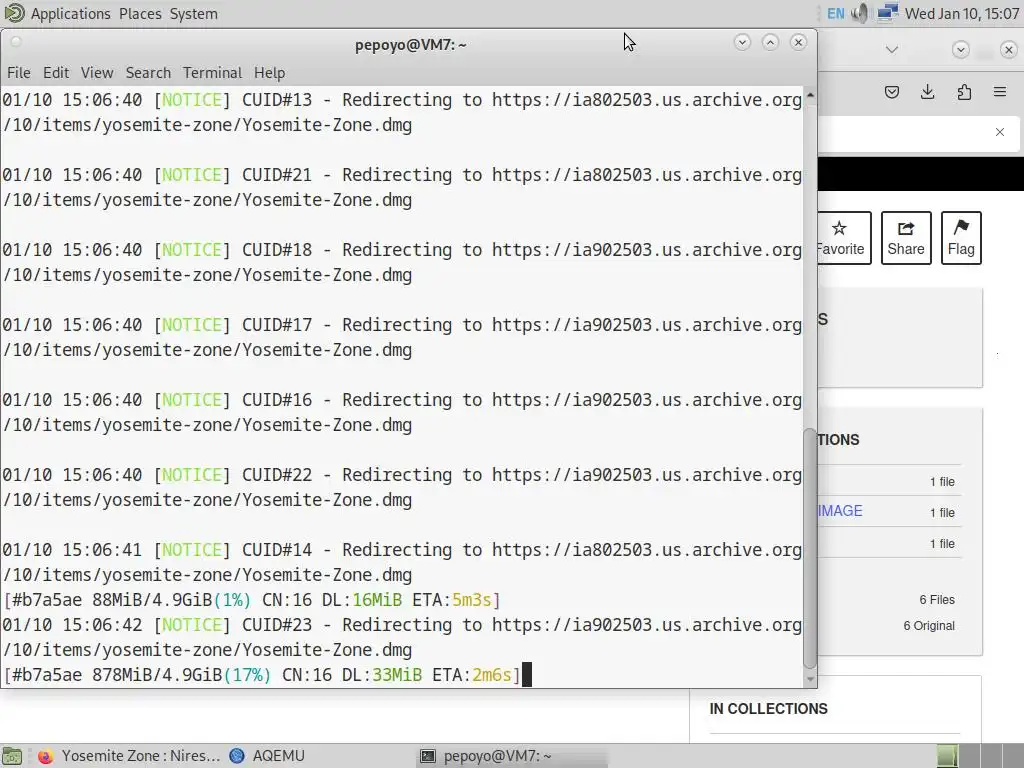Open the terminal Search menu
The width and height of the screenshot is (1024, 768).
tap(148, 72)
